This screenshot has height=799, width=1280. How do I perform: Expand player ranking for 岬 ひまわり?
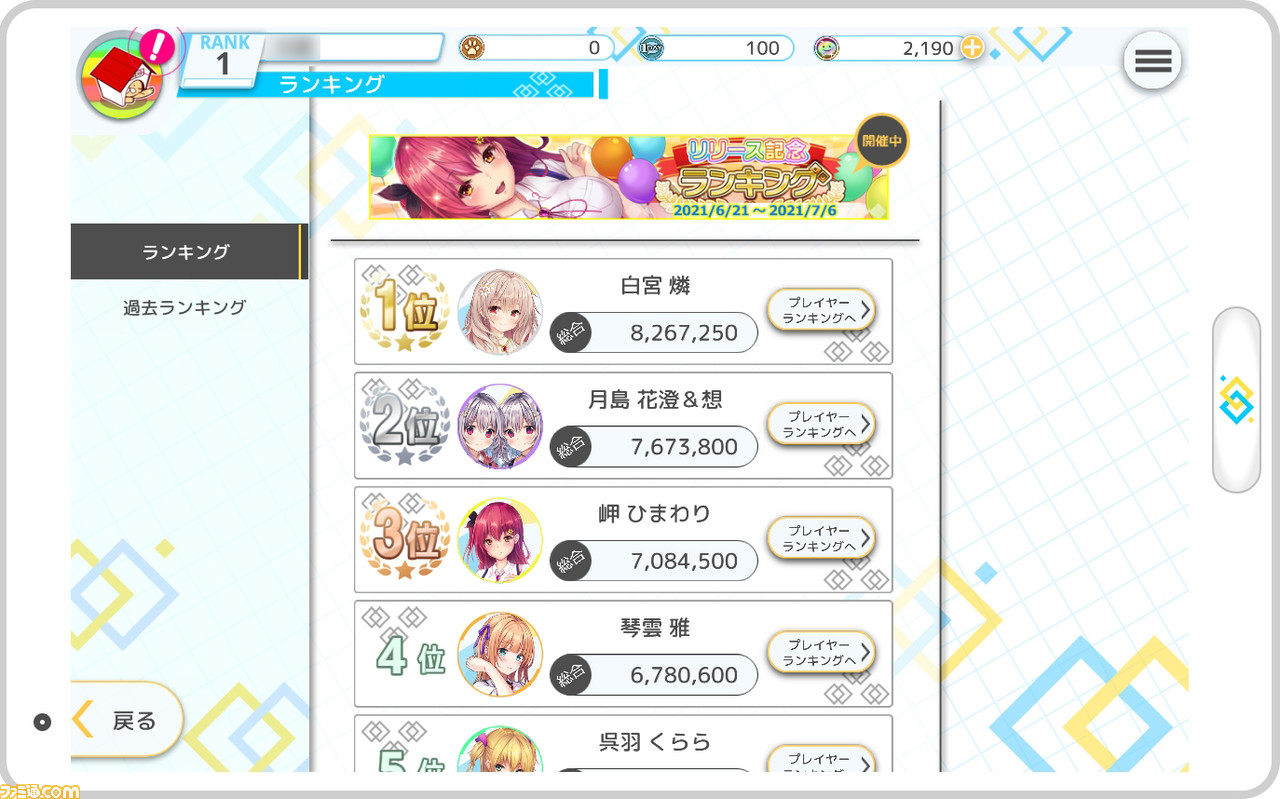(x=821, y=538)
